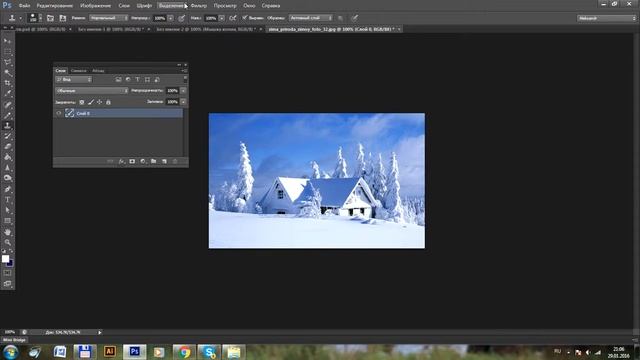The width and height of the screenshot is (640, 360).
Task: Toggle lock image pixels brush icon
Action: [91, 102]
